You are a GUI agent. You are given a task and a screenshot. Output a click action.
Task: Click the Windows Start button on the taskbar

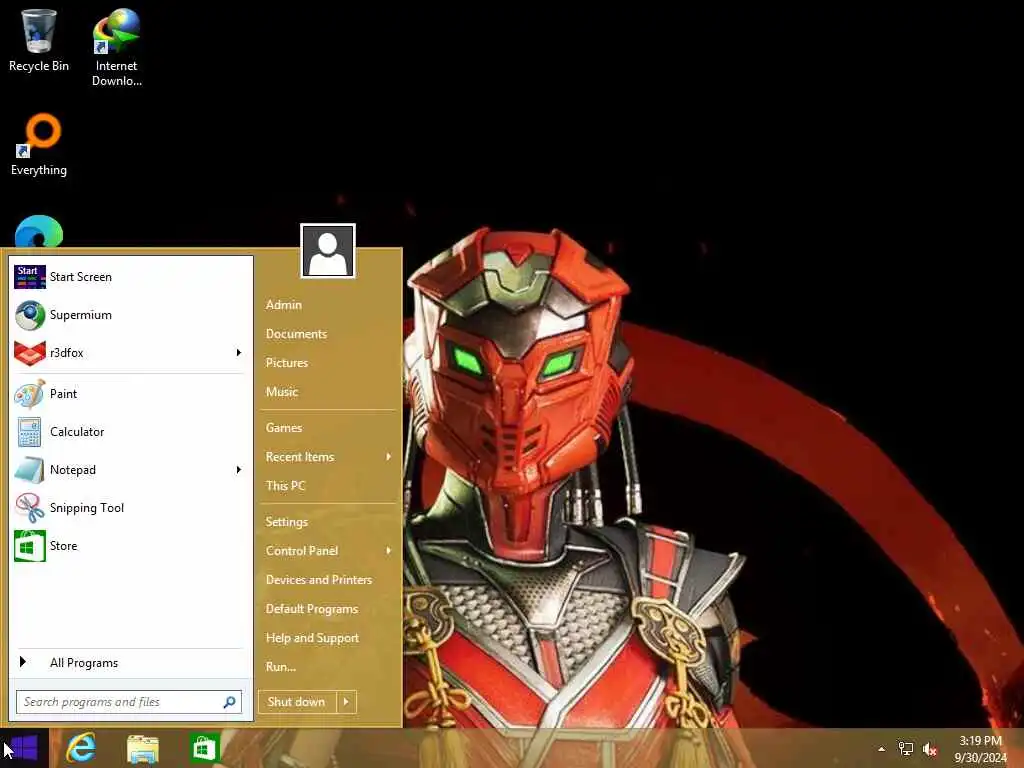coord(24,748)
